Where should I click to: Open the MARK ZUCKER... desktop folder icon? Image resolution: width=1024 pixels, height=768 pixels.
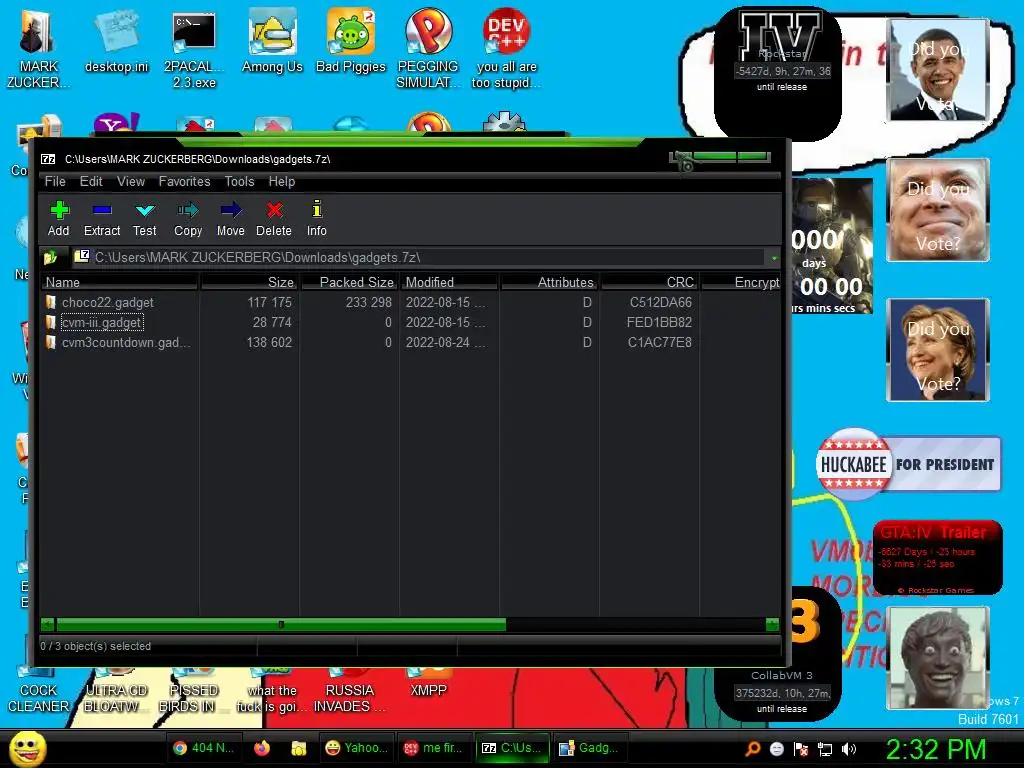coord(38,49)
